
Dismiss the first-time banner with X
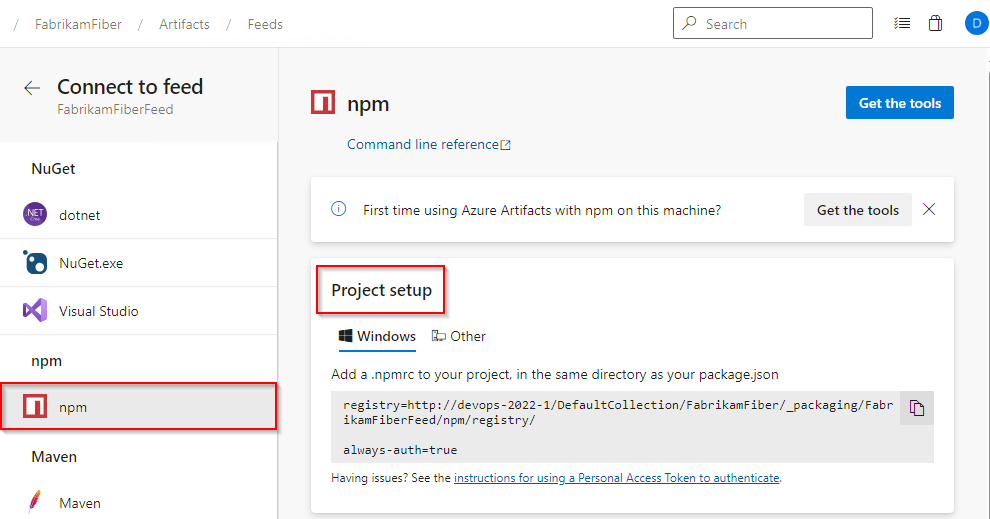(x=929, y=209)
